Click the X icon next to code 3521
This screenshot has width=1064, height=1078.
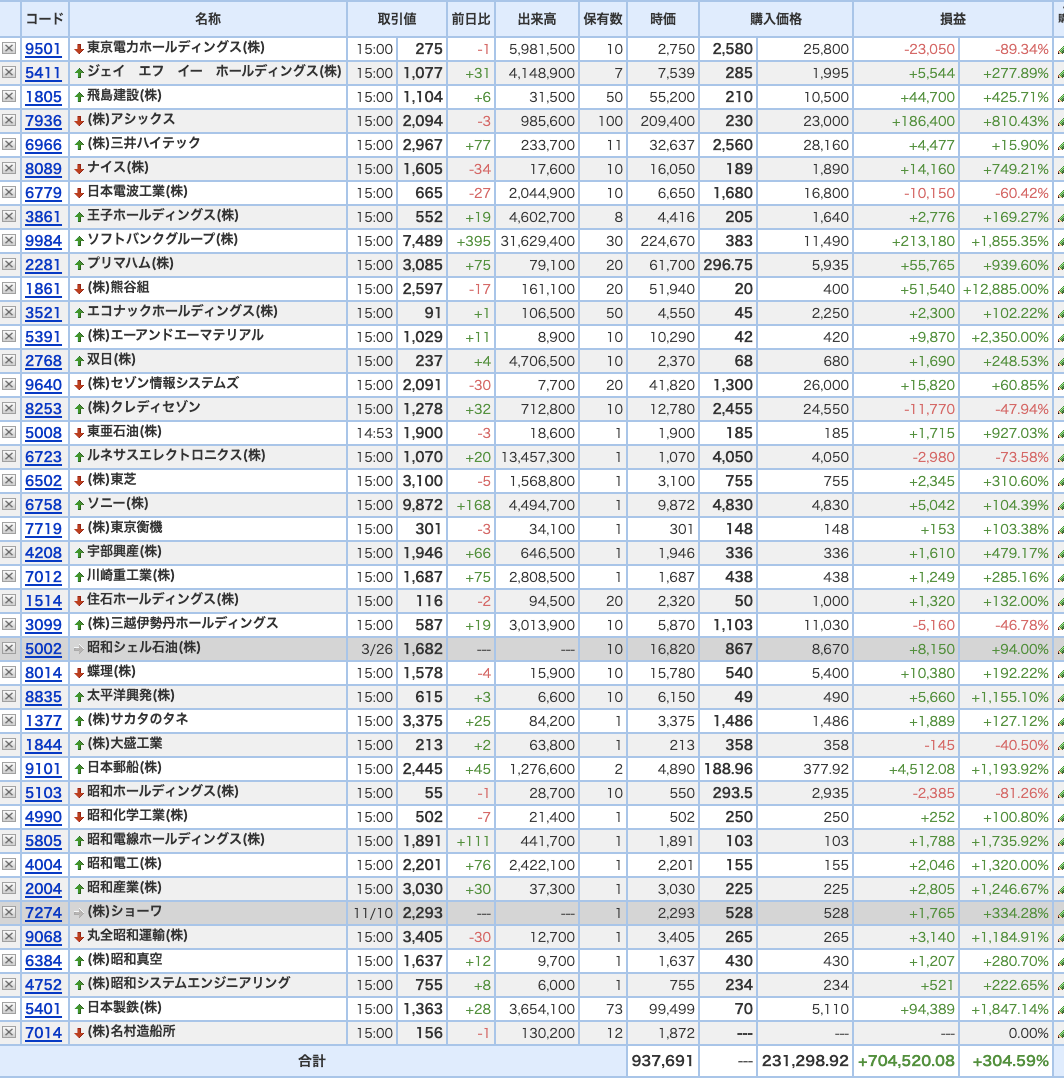coord(8,313)
